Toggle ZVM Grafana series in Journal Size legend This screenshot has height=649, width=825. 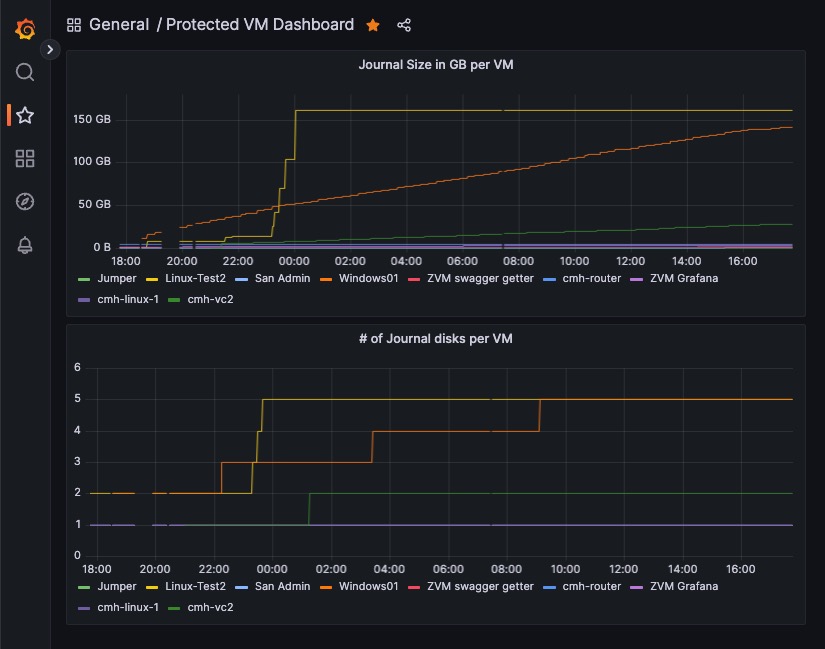tap(684, 278)
